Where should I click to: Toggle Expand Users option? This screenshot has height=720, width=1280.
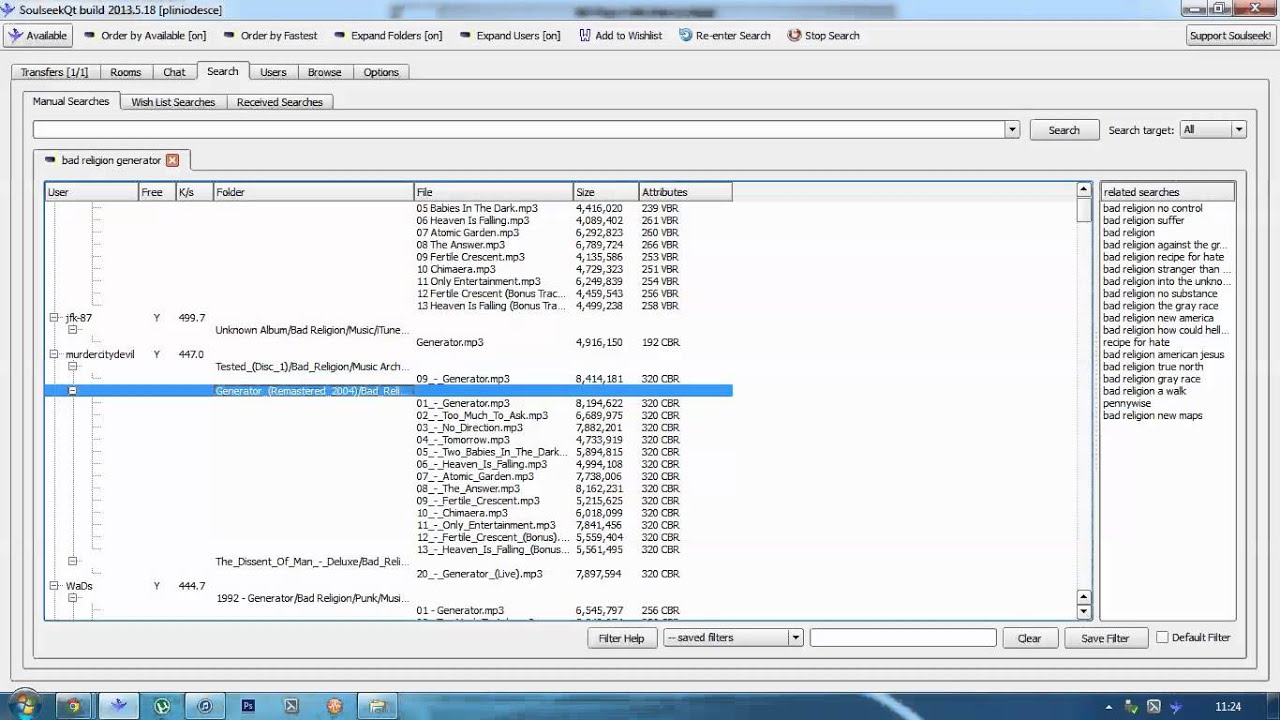(x=510, y=35)
